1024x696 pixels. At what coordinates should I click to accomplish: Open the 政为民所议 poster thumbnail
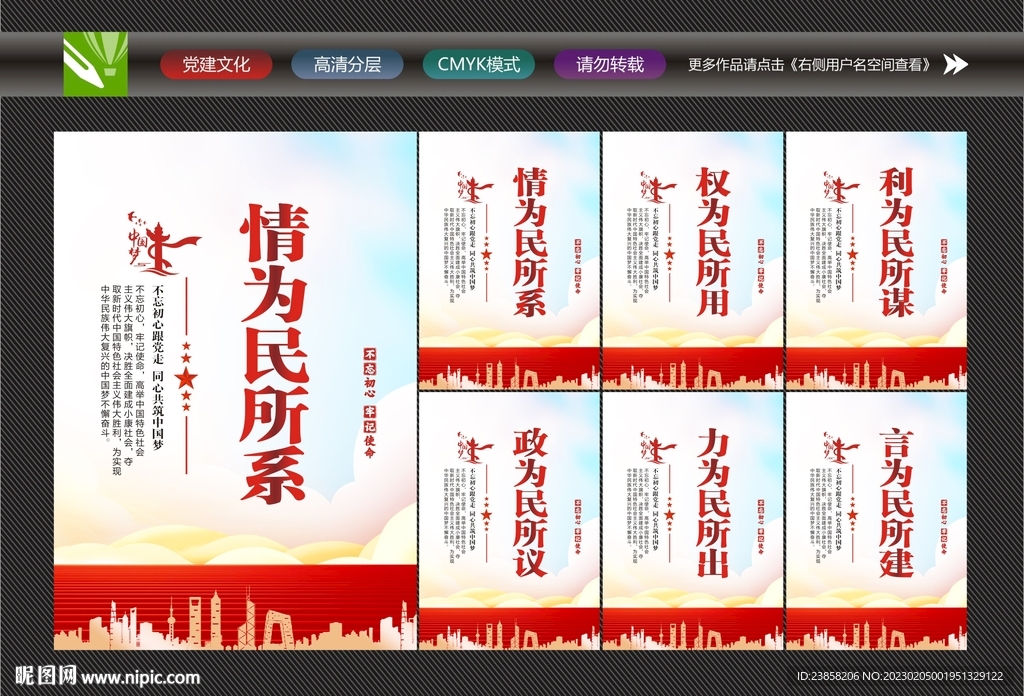tap(509, 521)
